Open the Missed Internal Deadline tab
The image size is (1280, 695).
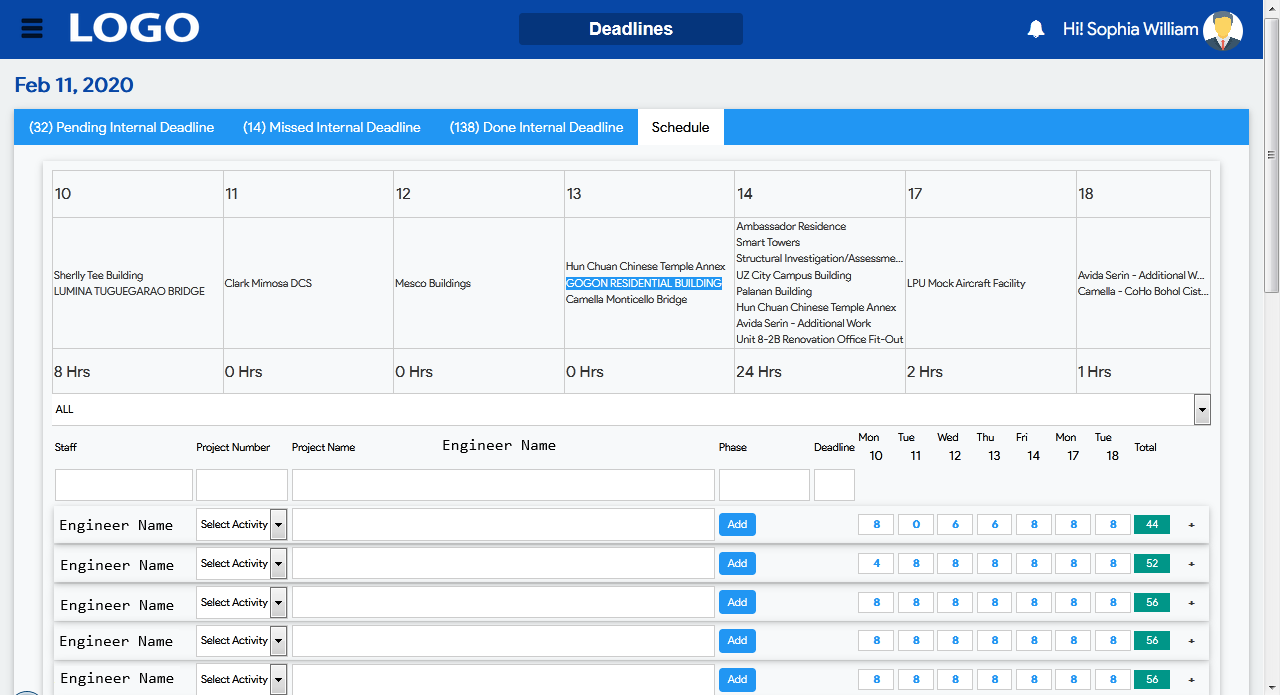point(331,128)
